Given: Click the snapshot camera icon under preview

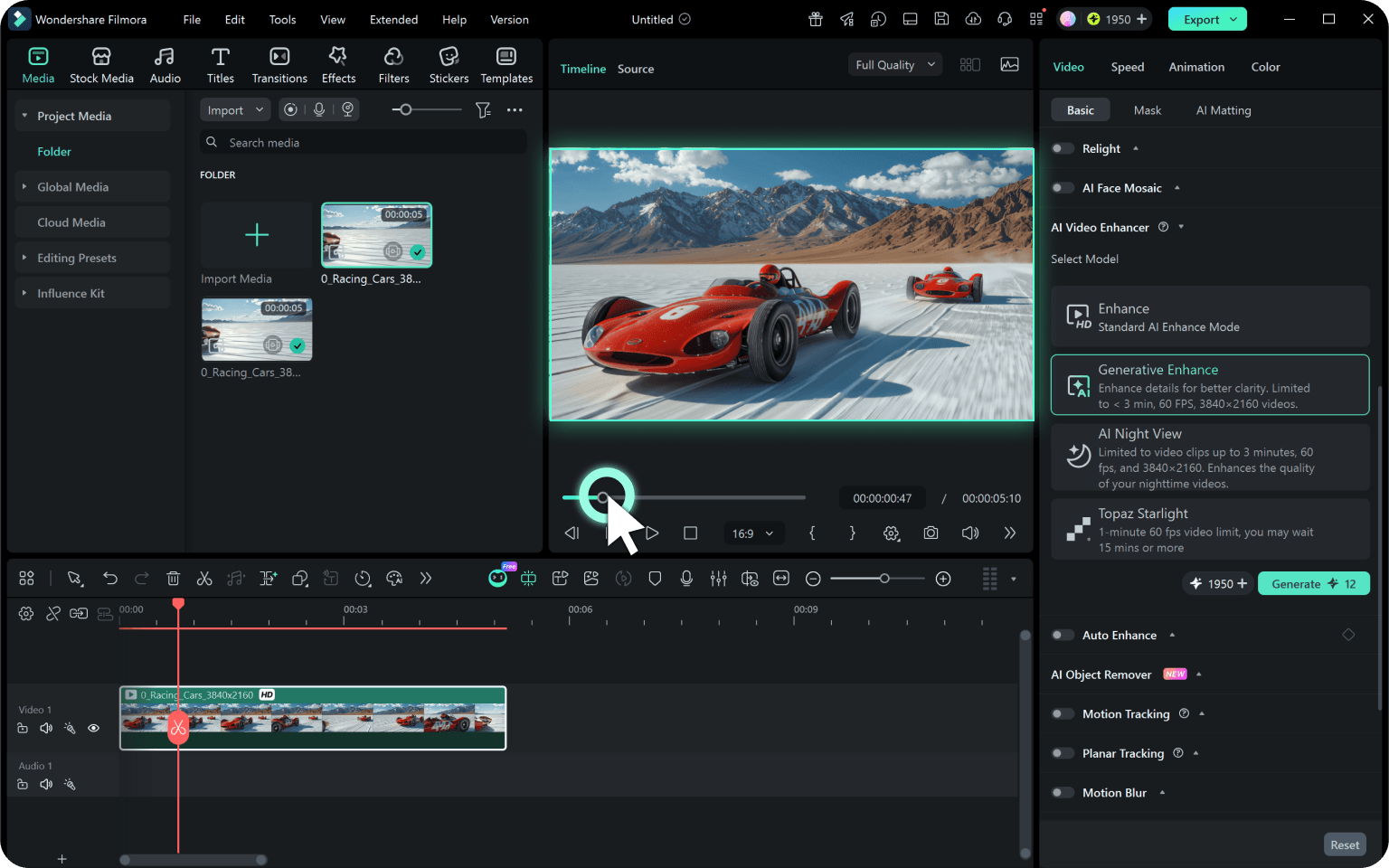Looking at the screenshot, I should (x=931, y=533).
